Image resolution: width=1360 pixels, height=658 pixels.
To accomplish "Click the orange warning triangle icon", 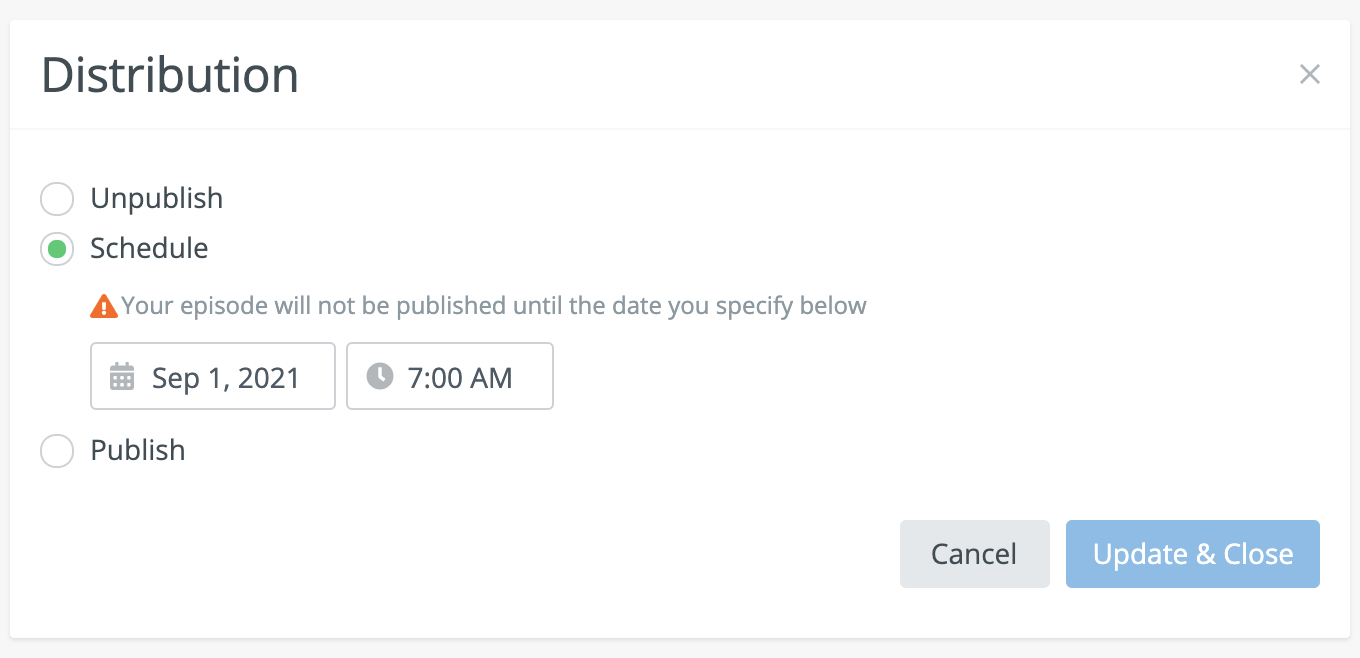I will coord(104,306).
